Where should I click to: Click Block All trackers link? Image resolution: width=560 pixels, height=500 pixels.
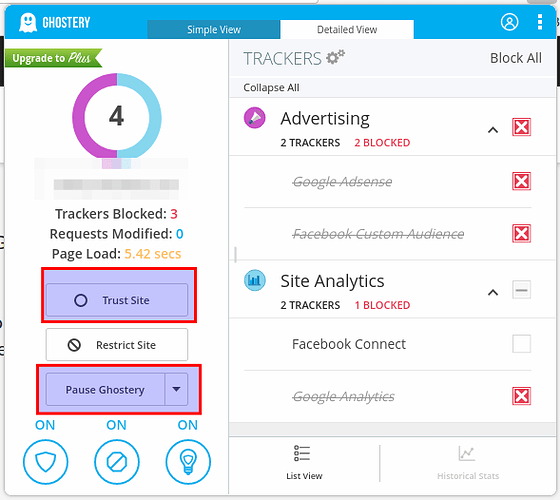click(516, 58)
